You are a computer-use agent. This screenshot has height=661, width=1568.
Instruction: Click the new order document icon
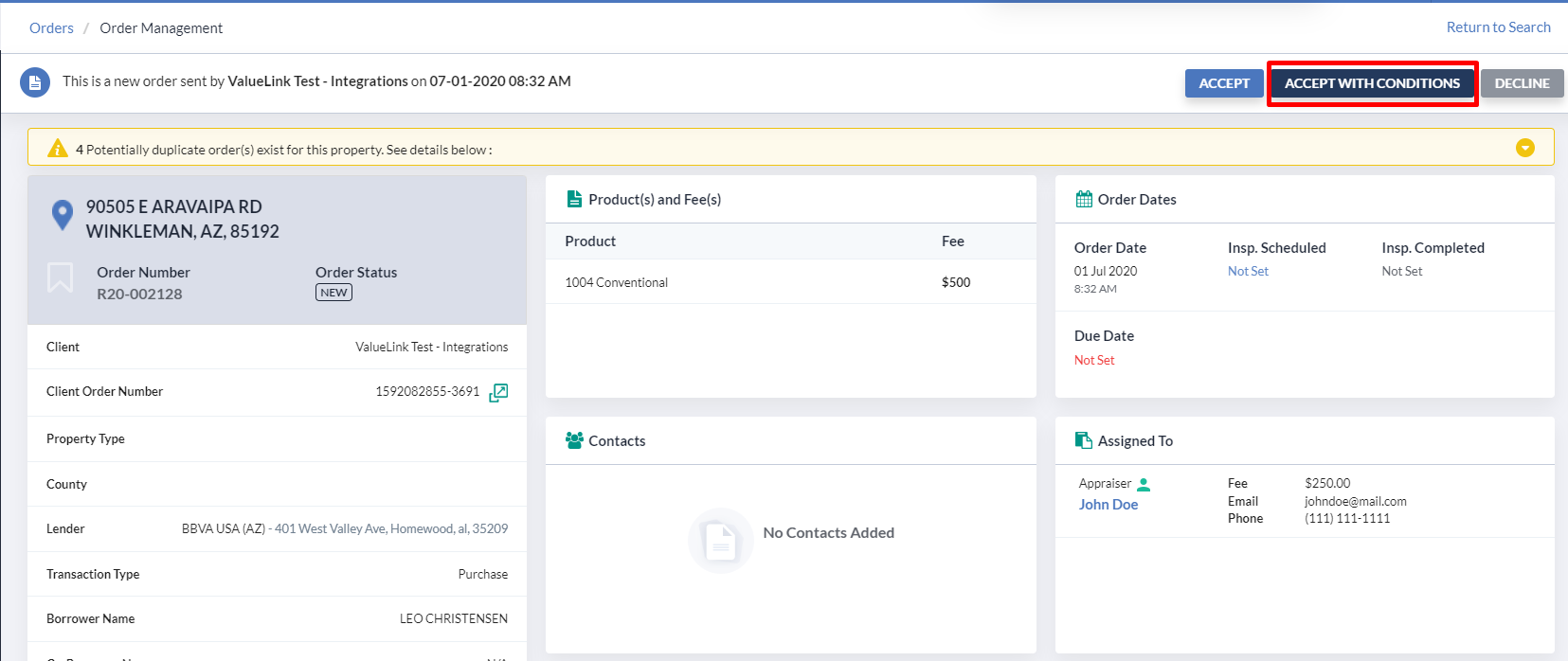[x=35, y=82]
